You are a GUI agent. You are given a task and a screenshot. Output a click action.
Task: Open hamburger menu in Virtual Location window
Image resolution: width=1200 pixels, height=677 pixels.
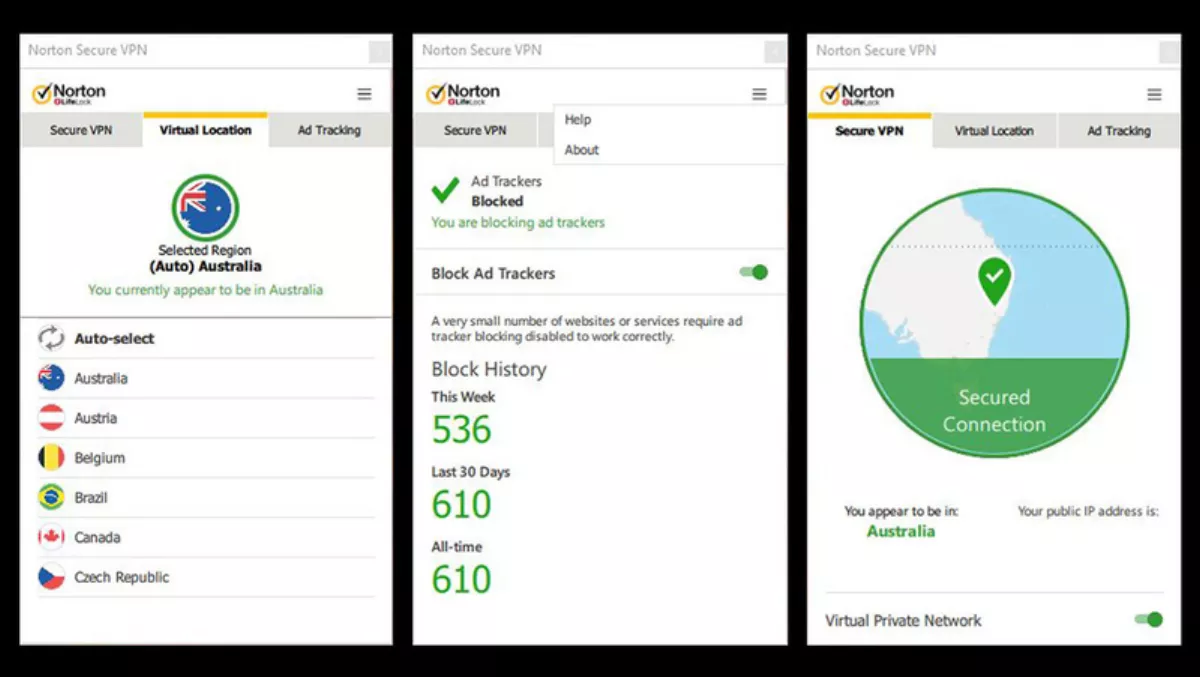(x=365, y=94)
